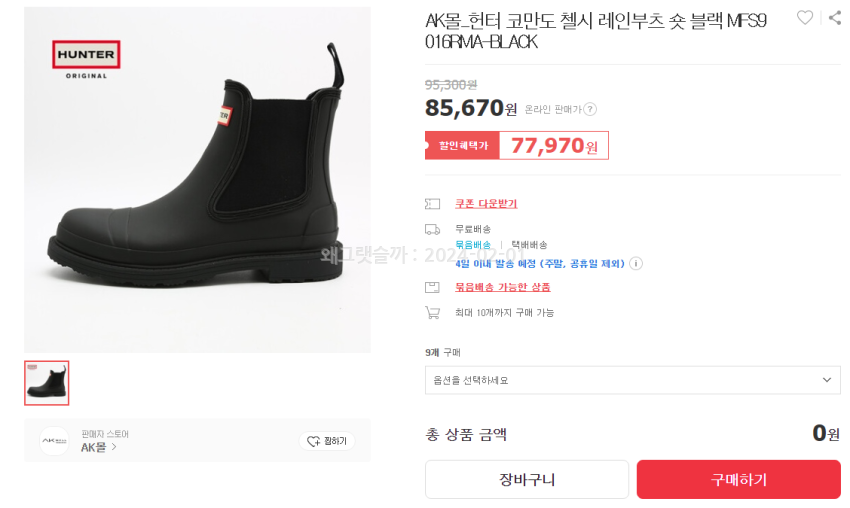Viewport: 850px width, 508px height.
Task: Select the 묶음배송 shipping option
Action: pos(473,244)
